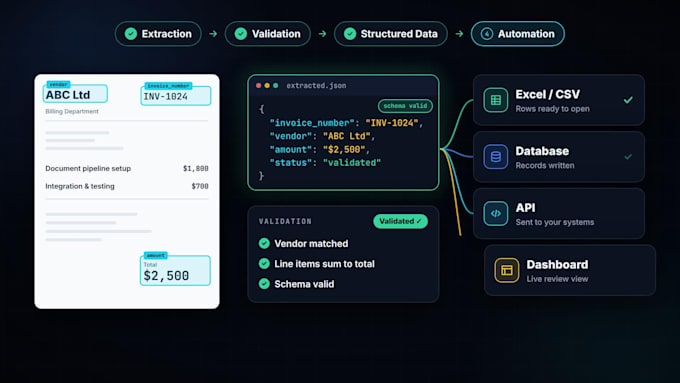Click the yellow window dot in extracted.json
The width and height of the screenshot is (680, 383).
pos(267,85)
